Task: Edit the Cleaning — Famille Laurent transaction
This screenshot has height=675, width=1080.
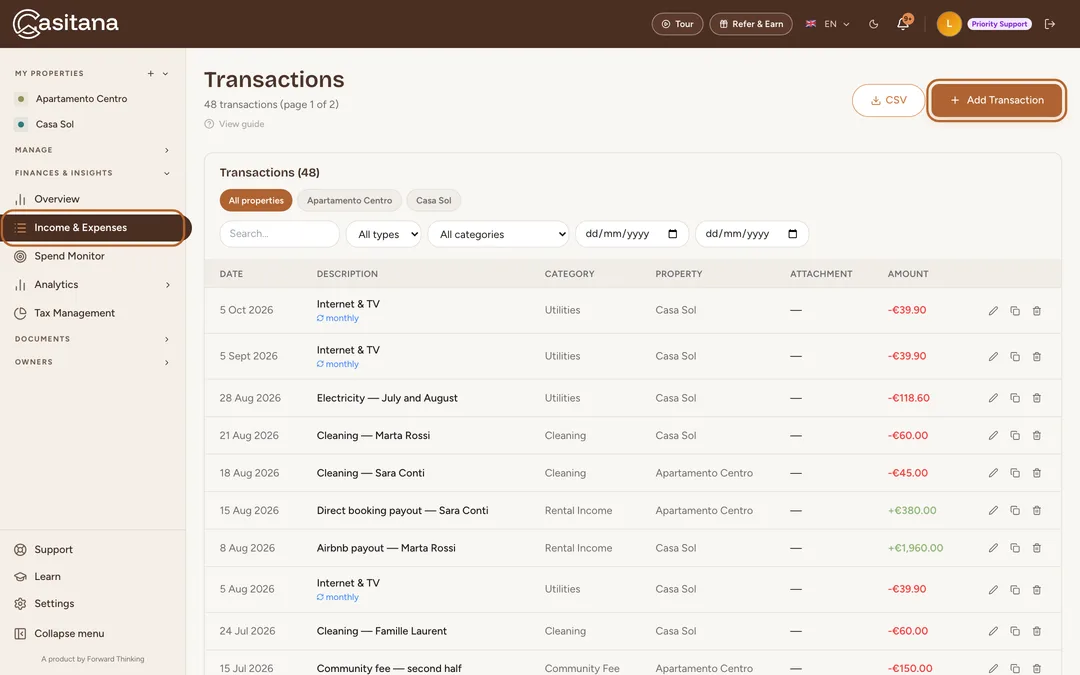Action: point(993,631)
